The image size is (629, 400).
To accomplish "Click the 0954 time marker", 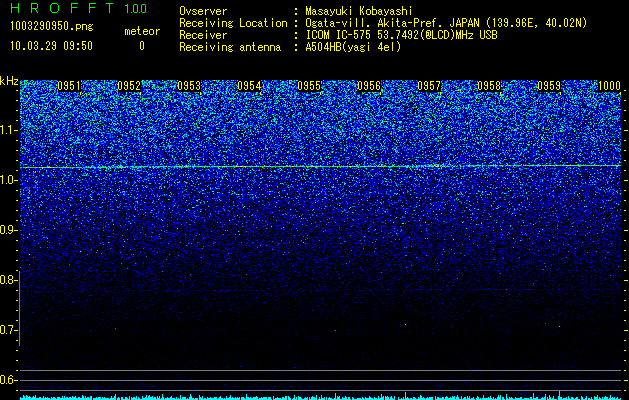I will pos(249,86).
